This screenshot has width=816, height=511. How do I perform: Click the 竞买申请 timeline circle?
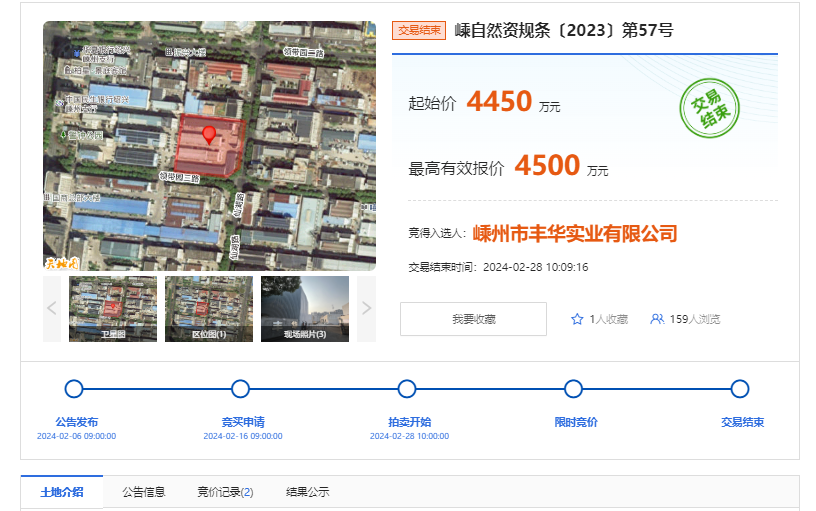click(x=240, y=389)
